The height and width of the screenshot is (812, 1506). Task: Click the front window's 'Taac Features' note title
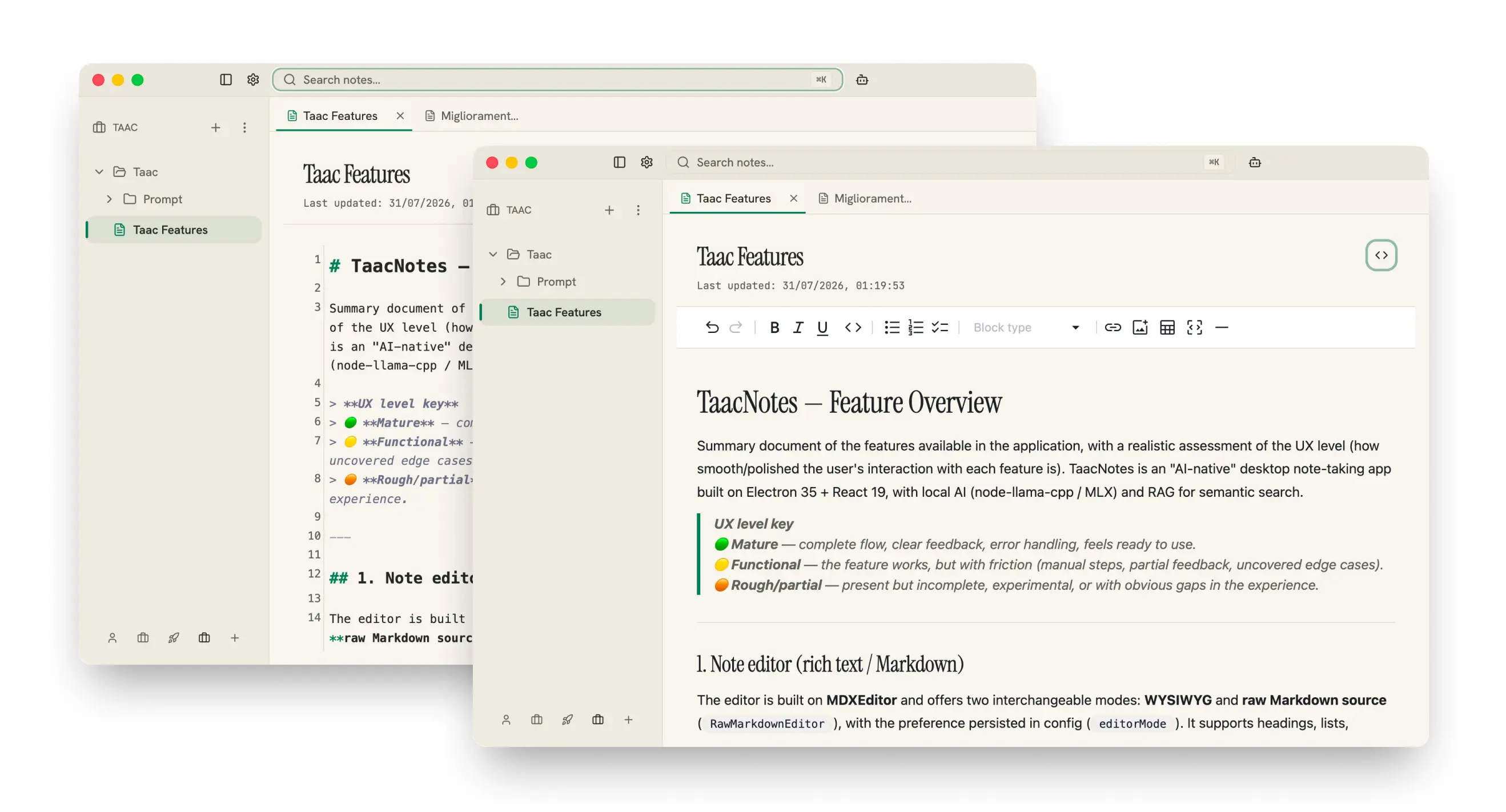pyautogui.click(x=750, y=256)
